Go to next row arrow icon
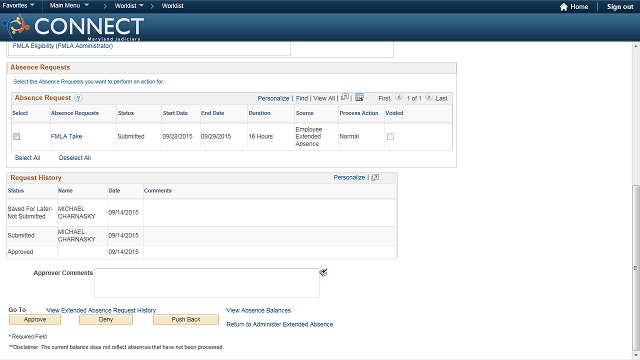 [x=429, y=98]
